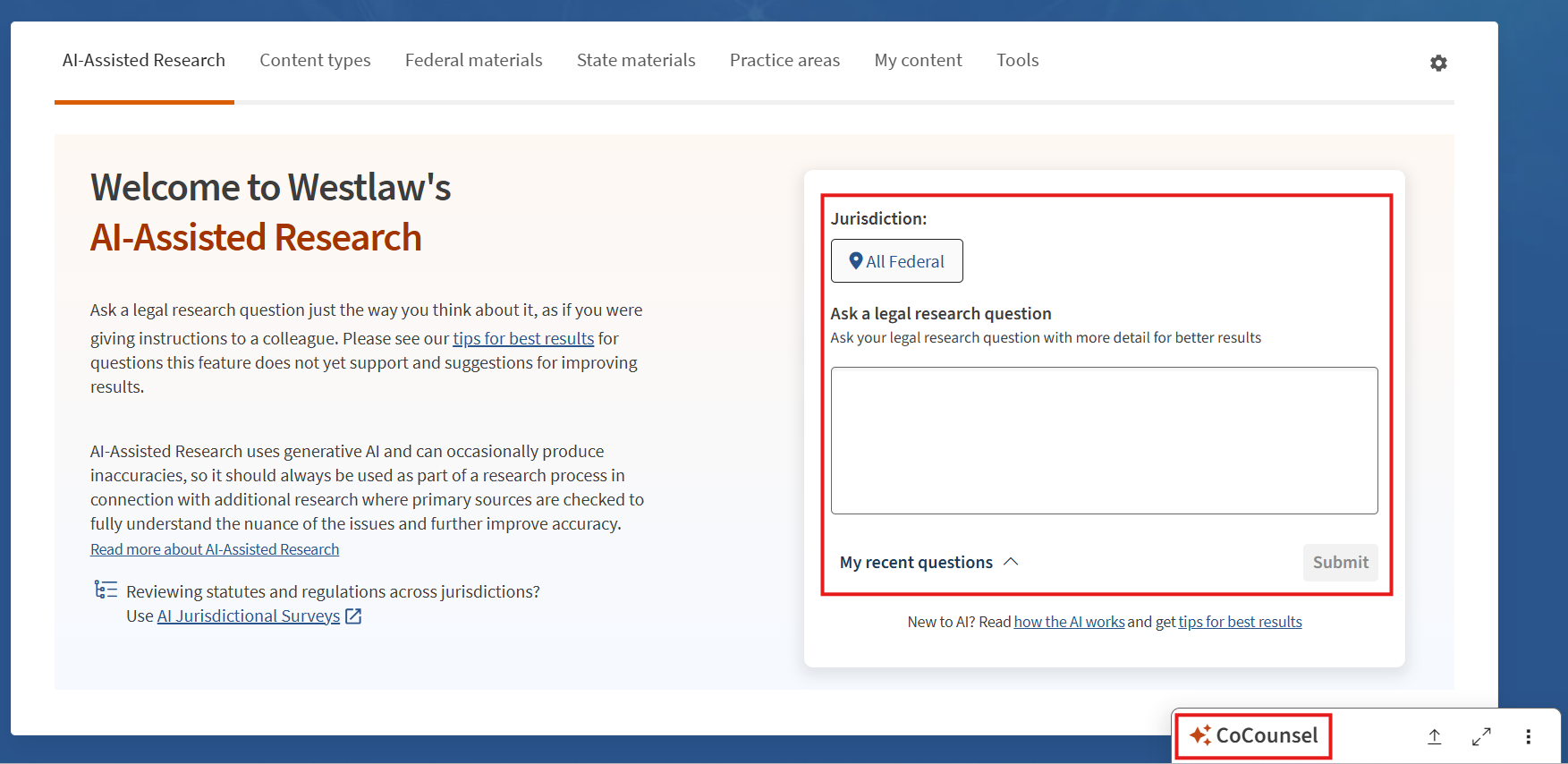Expand the CoCounsel panel to full size
This screenshot has width=1568, height=764.
(1481, 736)
